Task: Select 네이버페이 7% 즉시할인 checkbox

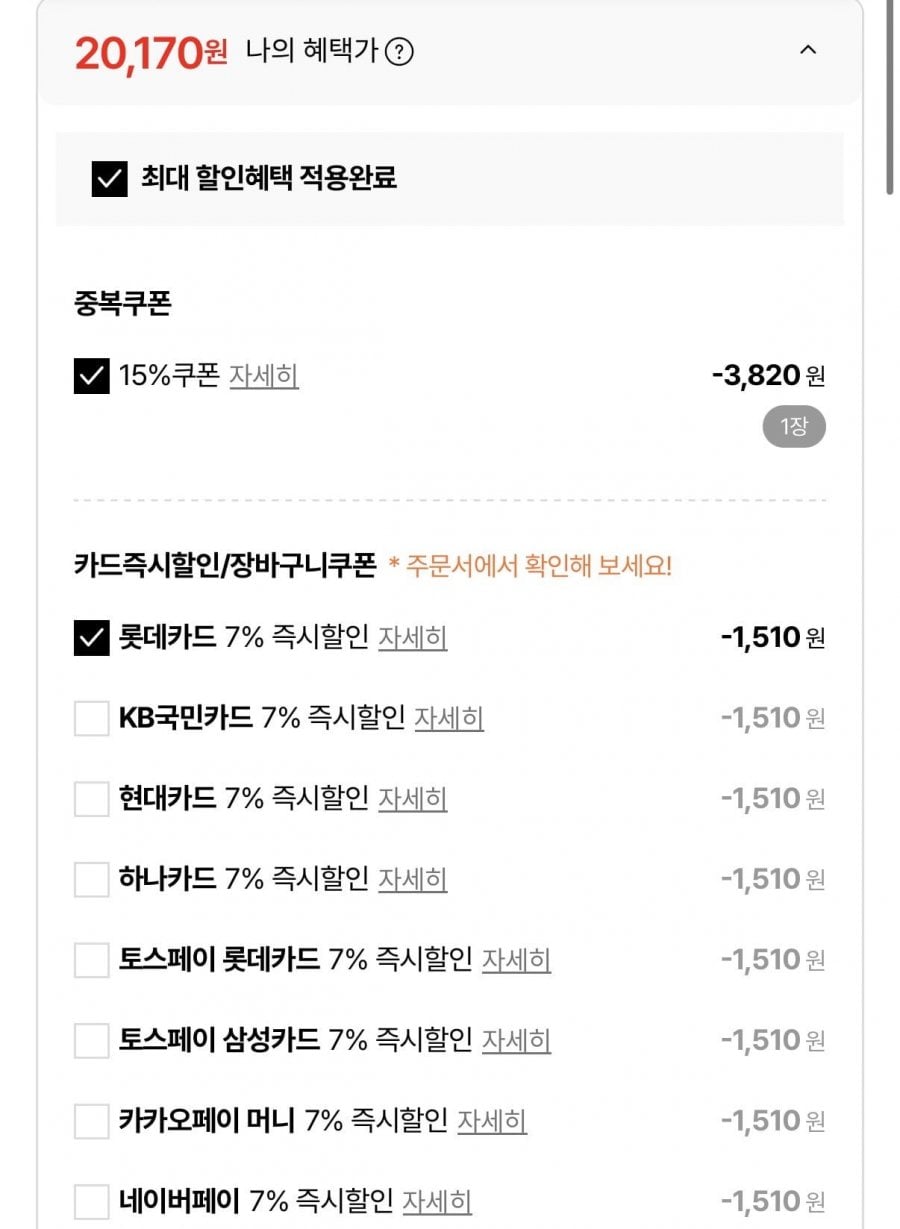Action: pos(91,1201)
